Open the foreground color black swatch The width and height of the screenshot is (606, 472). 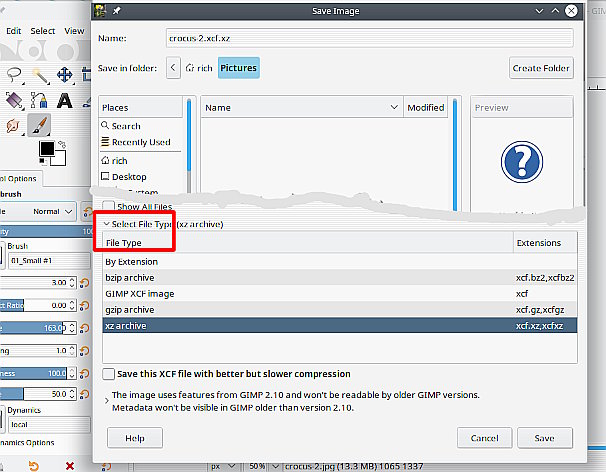tap(47, 148)
